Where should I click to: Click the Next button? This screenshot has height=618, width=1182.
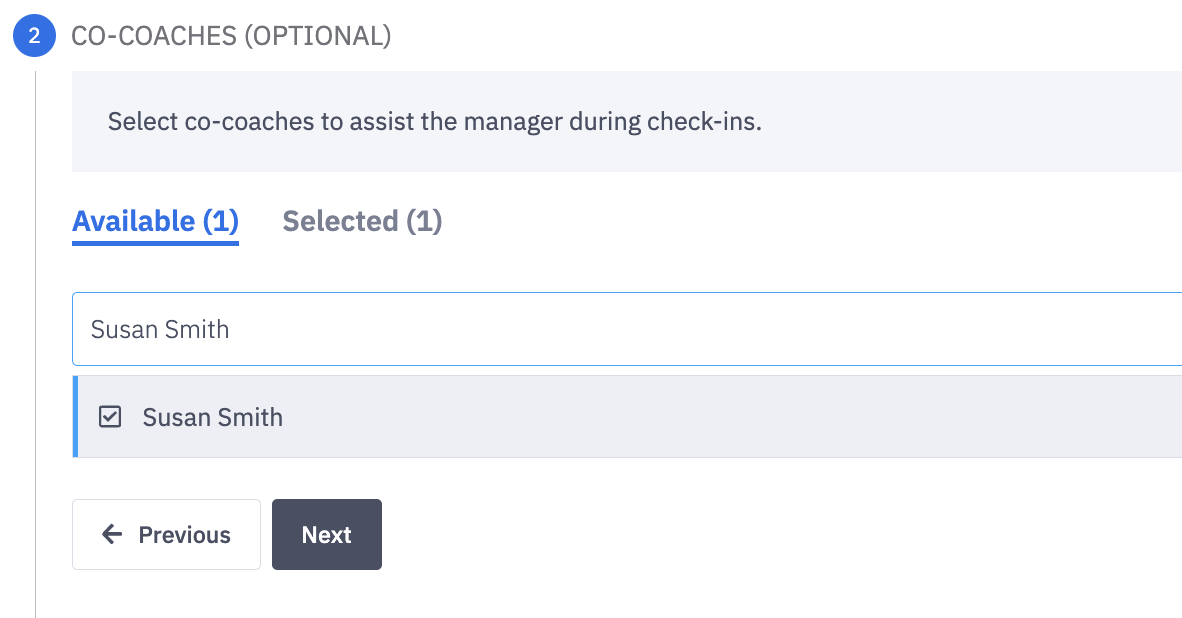click(x=326, y=534)
